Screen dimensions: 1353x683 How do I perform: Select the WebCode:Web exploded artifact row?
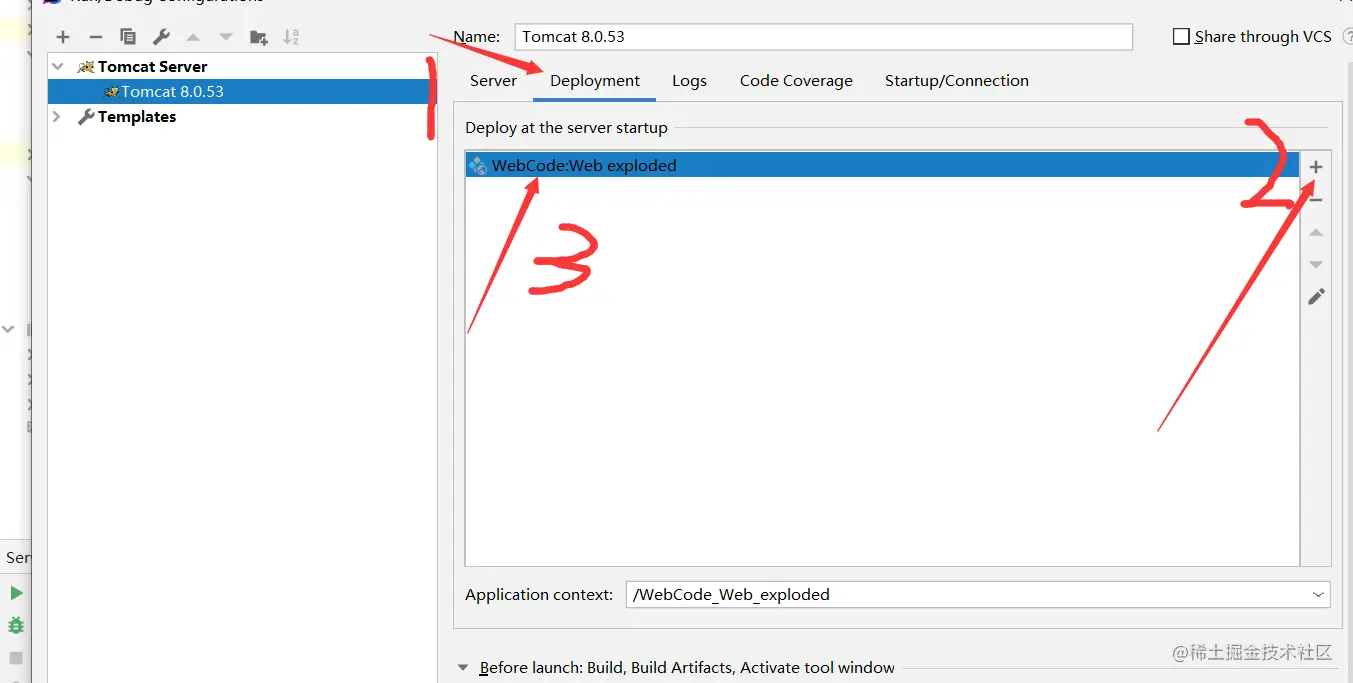point(882,166)
